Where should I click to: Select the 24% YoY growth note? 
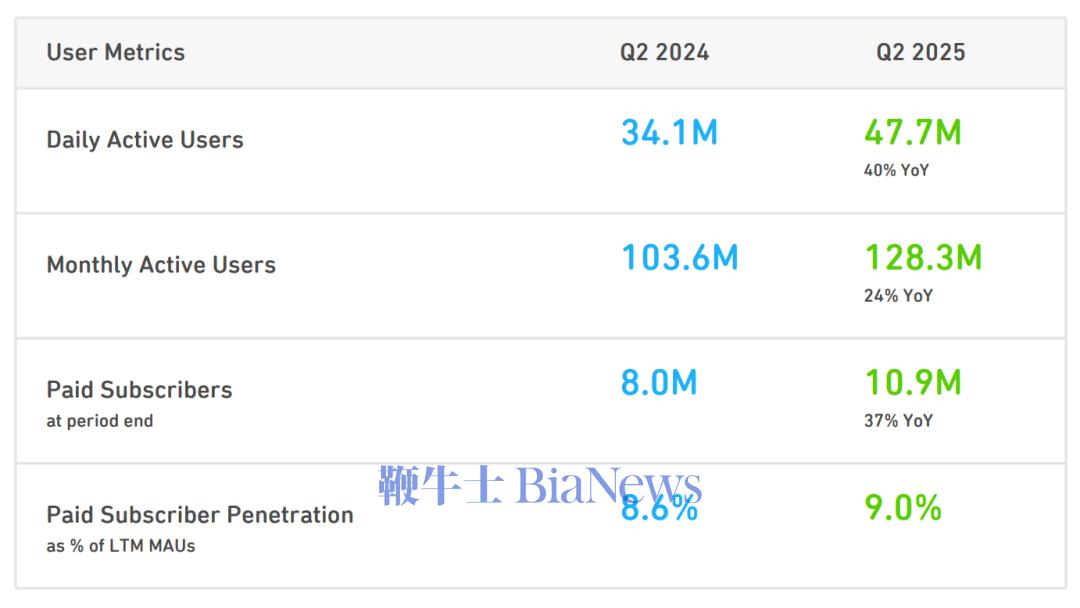[x=898, y=295]
